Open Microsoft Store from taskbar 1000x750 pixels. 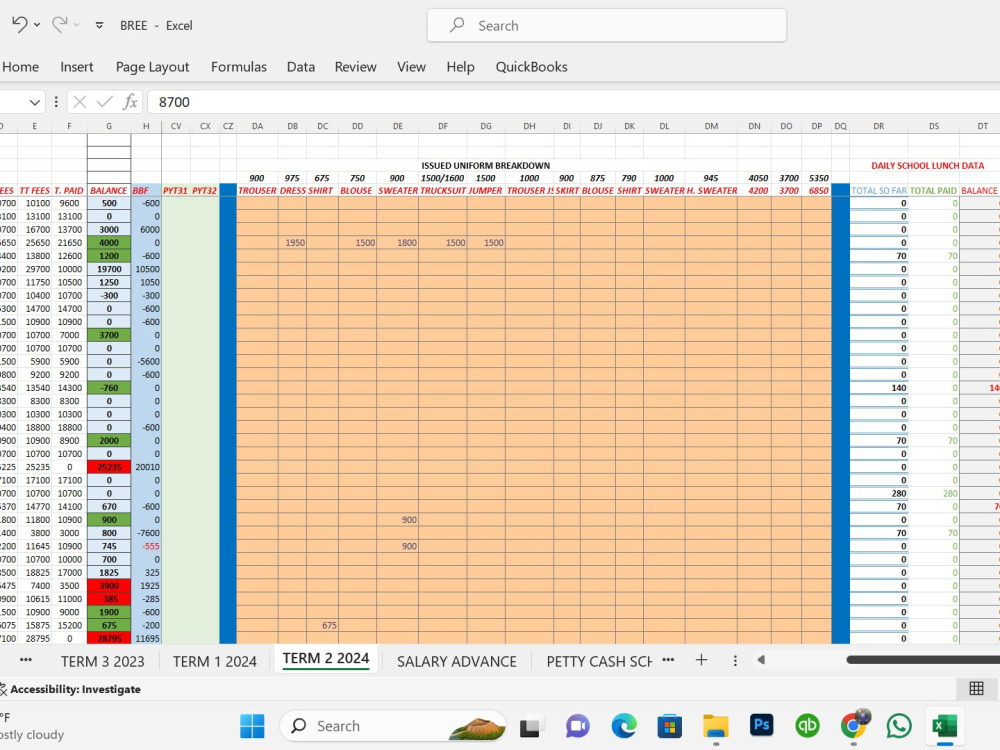pos(669,726)
